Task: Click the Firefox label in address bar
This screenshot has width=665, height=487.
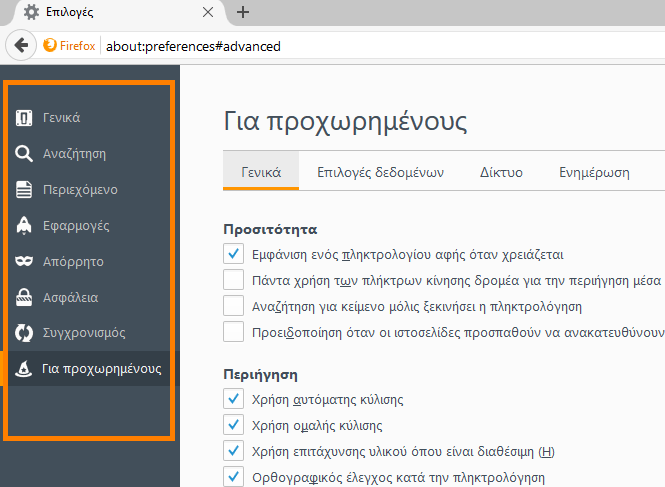Action: point(77,45)
